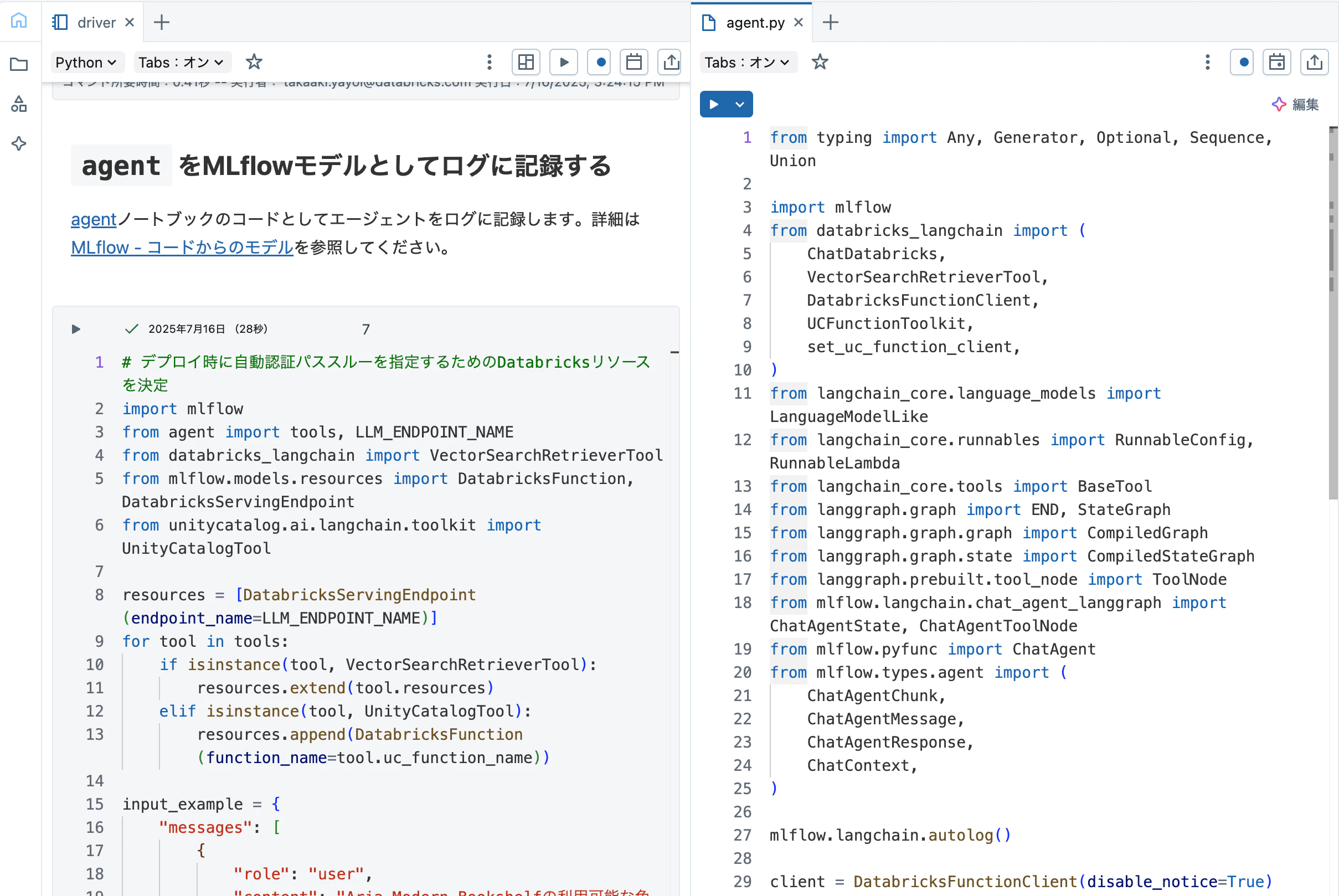Add a new tab beside agent.py
The height and width of the screenshot is (896, 1339).
pyautogui.click(x=831, y=22)
